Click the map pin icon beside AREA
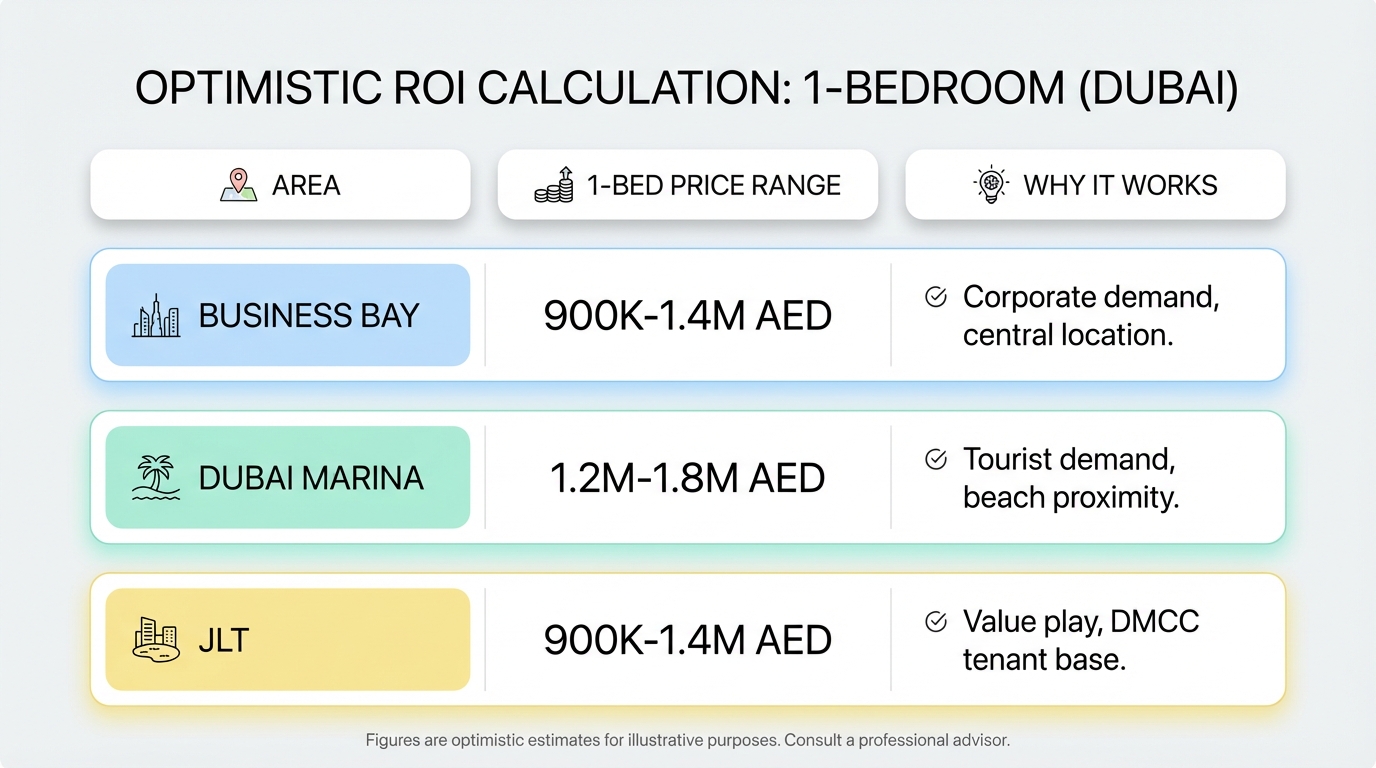 click(x=238, y=185)
